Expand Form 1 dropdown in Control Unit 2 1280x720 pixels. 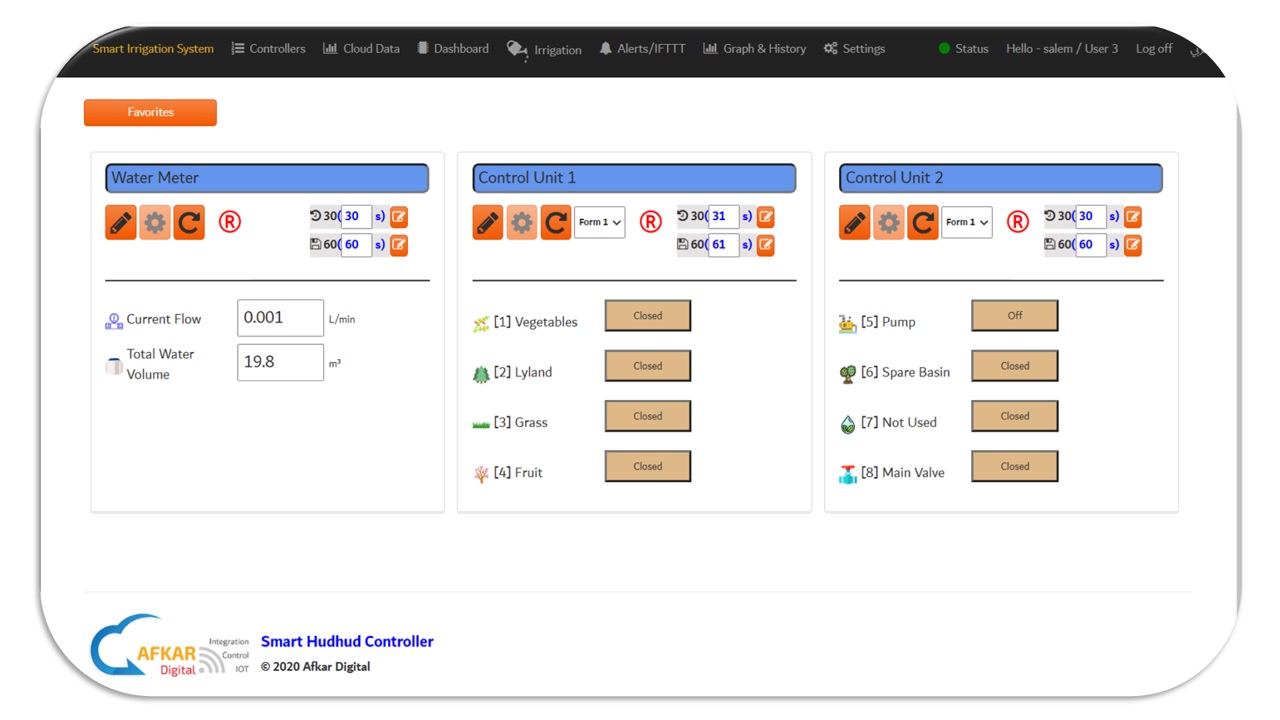coord(966,222)
